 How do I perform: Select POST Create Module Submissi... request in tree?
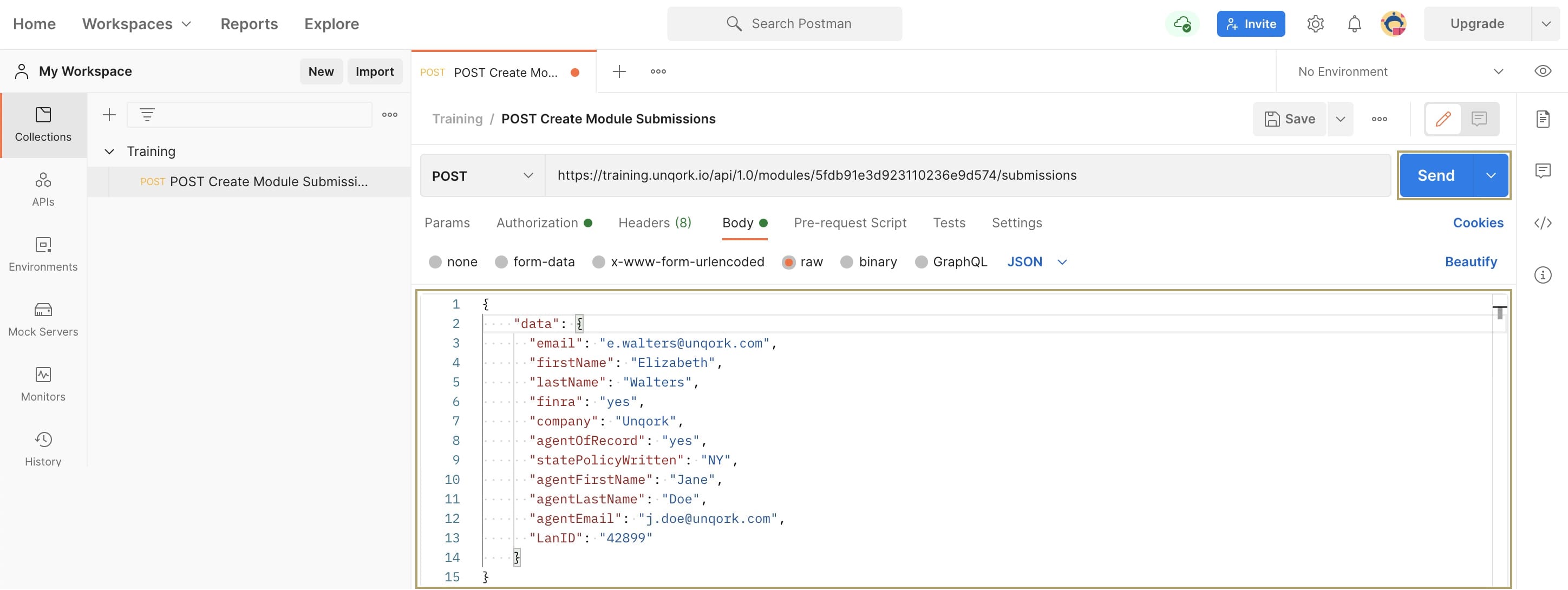[x=250, y=182]
